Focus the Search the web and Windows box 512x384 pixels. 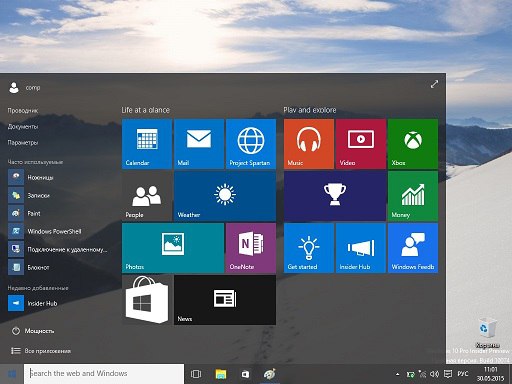tap(104, 374)
